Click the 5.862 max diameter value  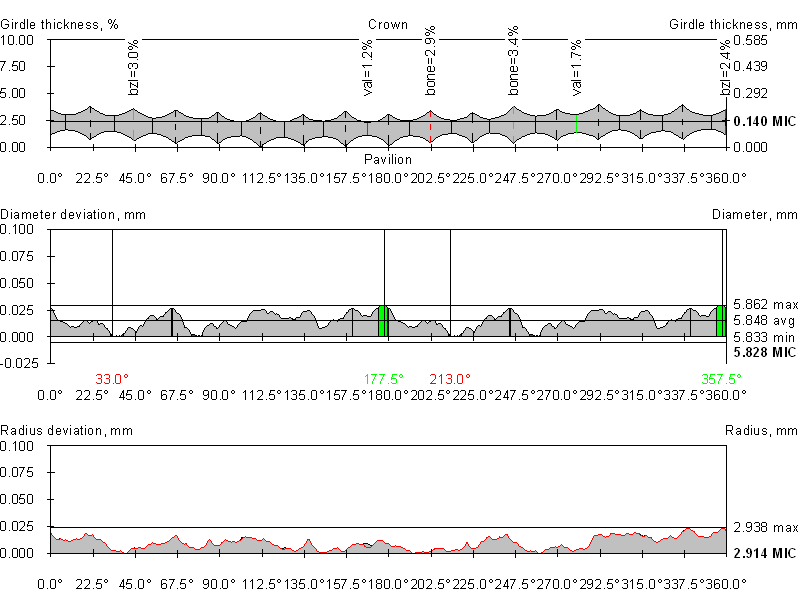pos(764,304)
